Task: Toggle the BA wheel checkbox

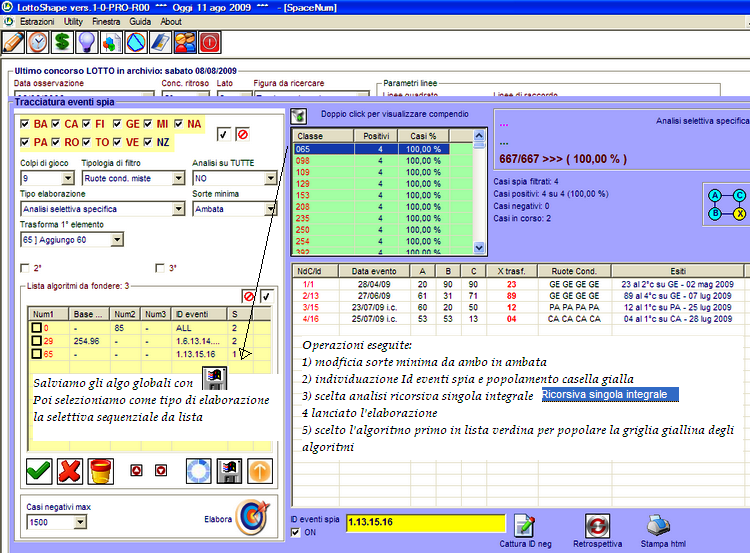Action: point(25,124)
